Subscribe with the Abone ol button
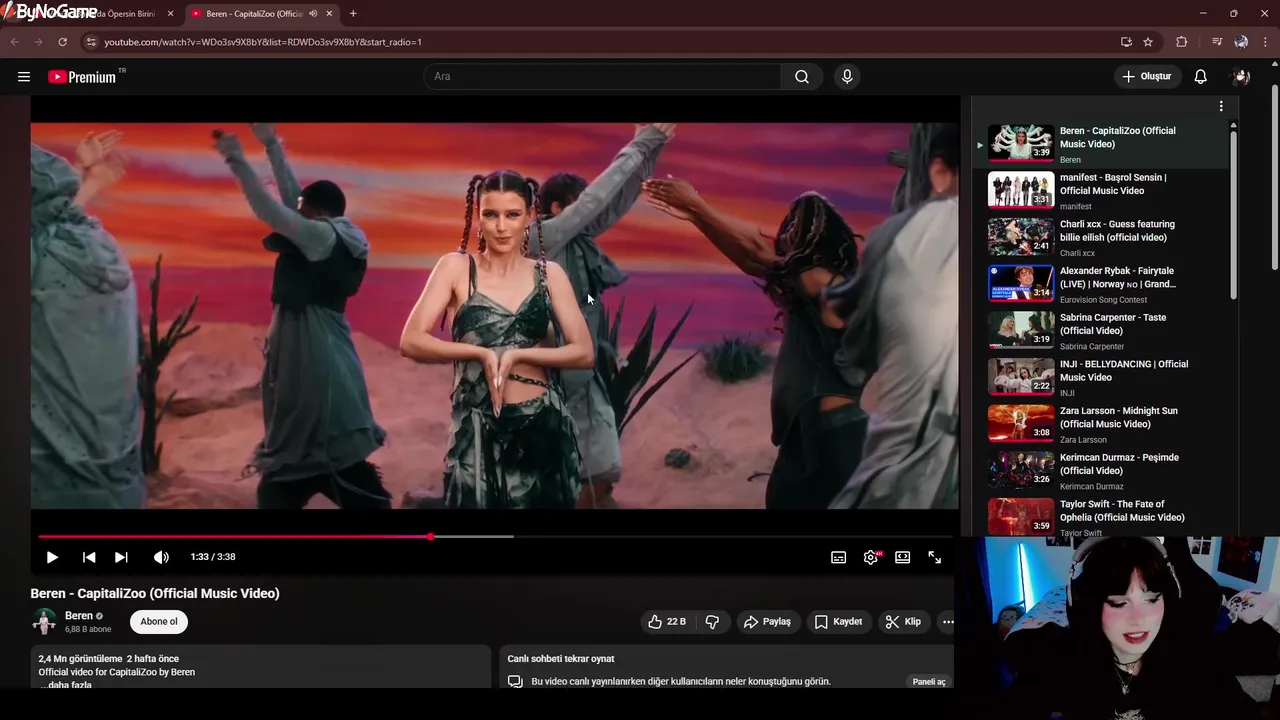Viewport: 1280px width, 720px height. [x=159, y=622]
